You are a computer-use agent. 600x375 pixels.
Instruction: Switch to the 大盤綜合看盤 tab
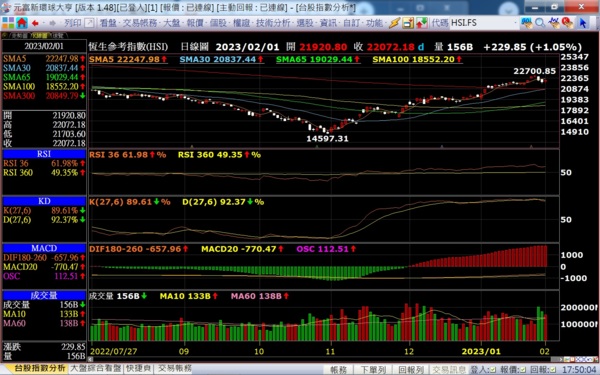click(x=96, y=368)
